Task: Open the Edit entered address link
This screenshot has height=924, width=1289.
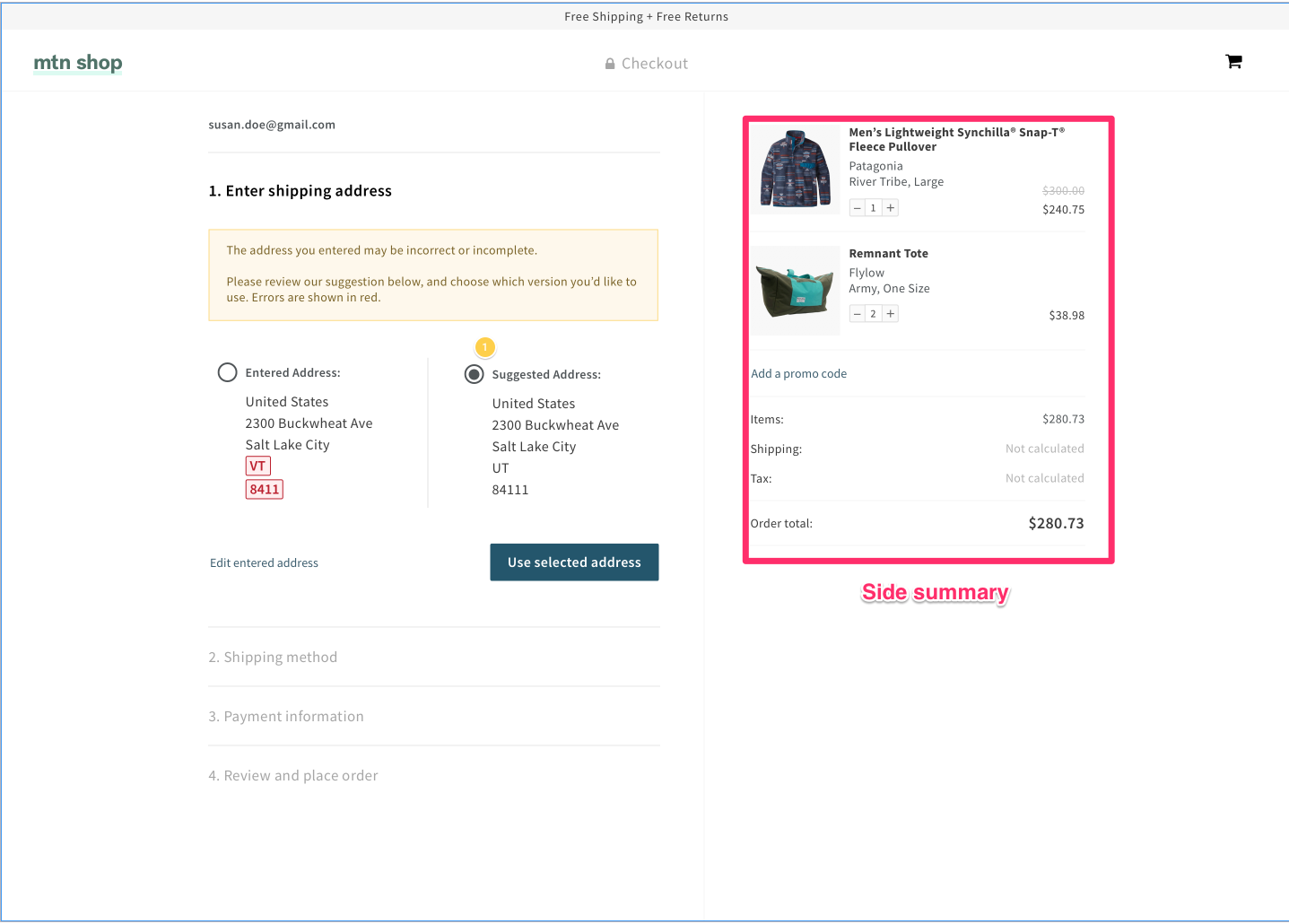Action: coord(264,562)
